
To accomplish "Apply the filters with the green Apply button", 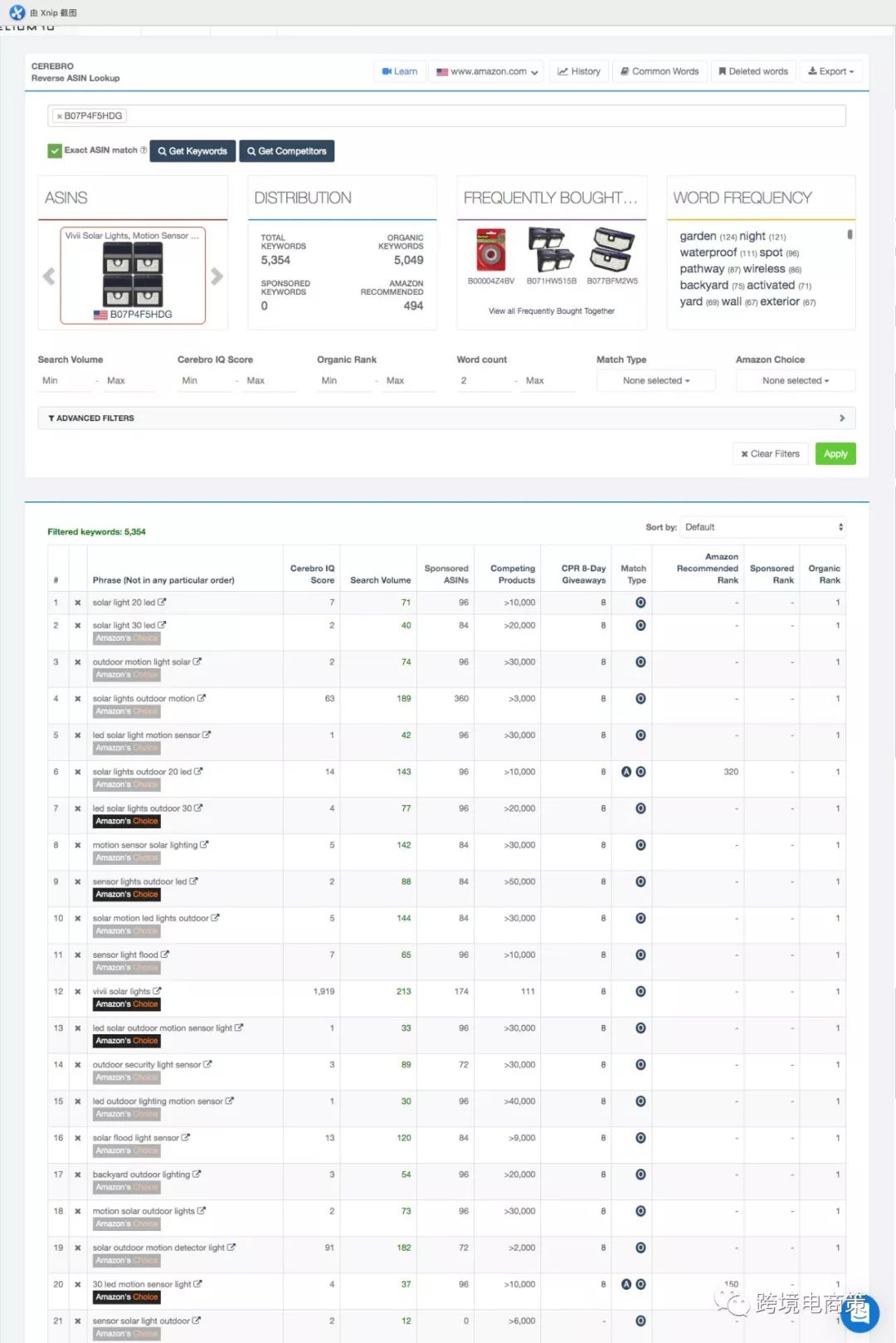I will pos(835,454).
